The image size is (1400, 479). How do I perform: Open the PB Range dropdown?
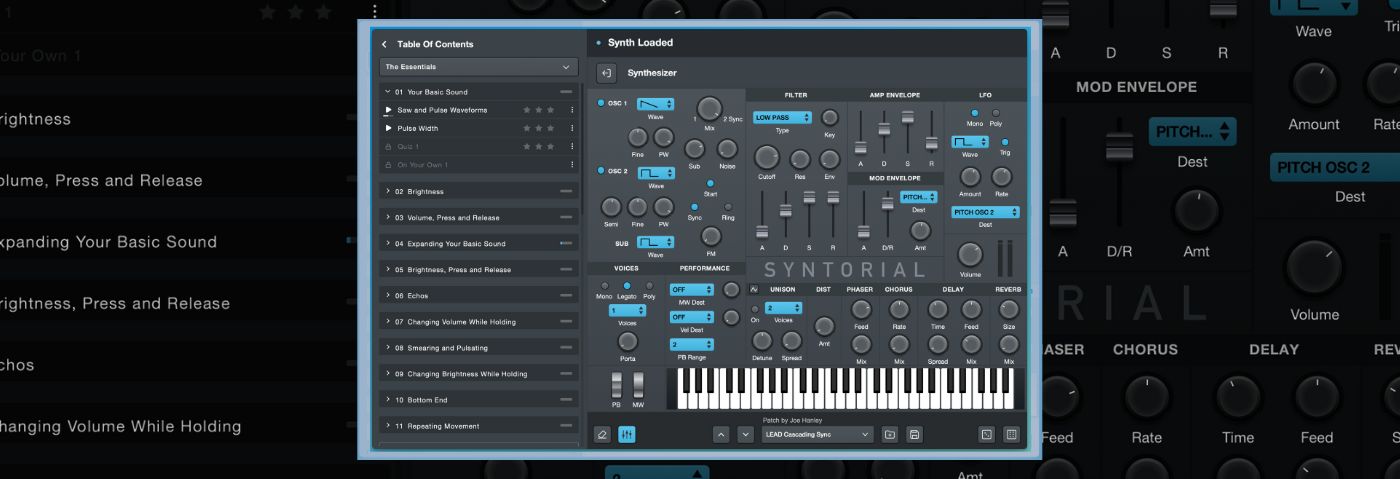[692, 344]
